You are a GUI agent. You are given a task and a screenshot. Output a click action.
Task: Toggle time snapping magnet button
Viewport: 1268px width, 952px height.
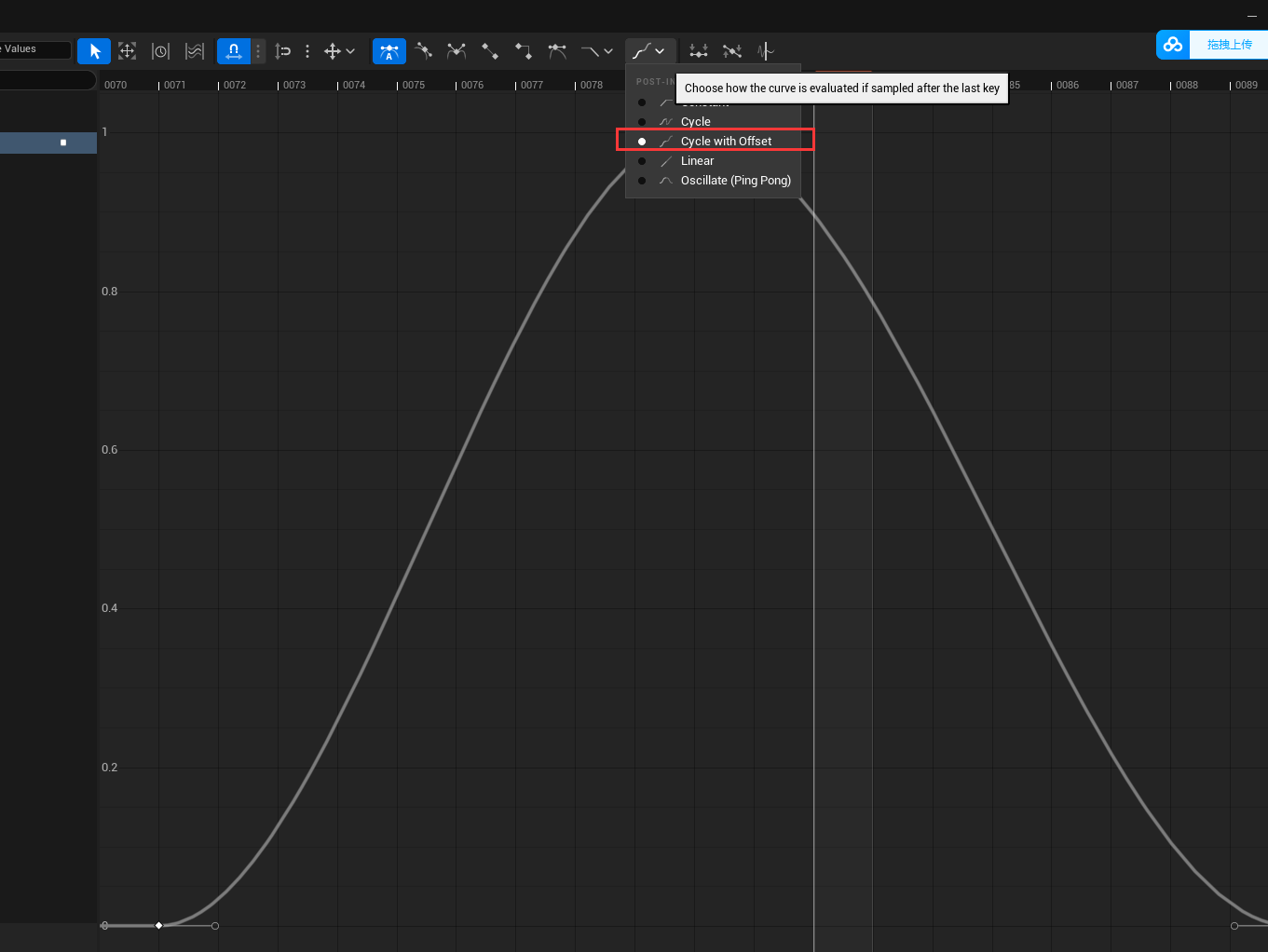pyautogui.click(x=233, y=51)
